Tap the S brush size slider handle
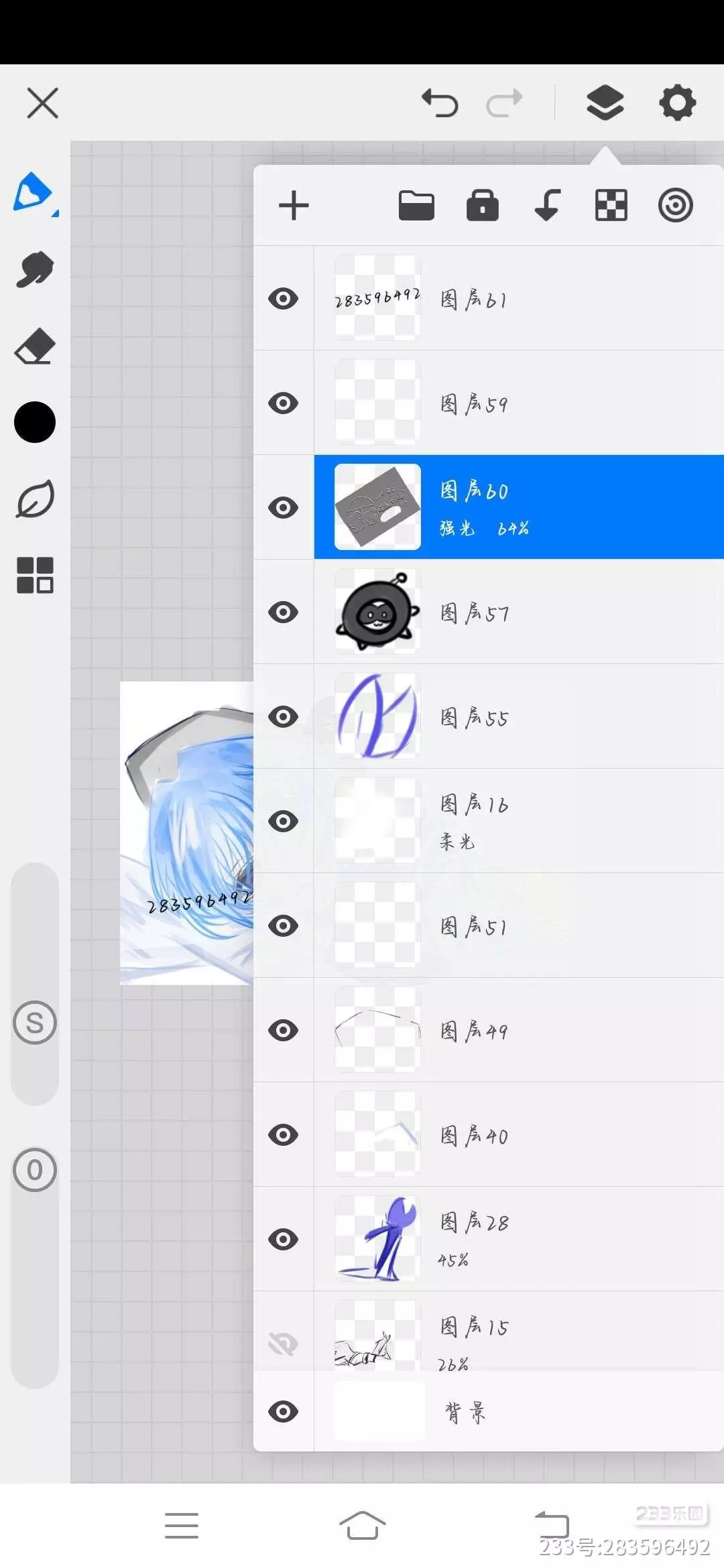 (35, 1023)
